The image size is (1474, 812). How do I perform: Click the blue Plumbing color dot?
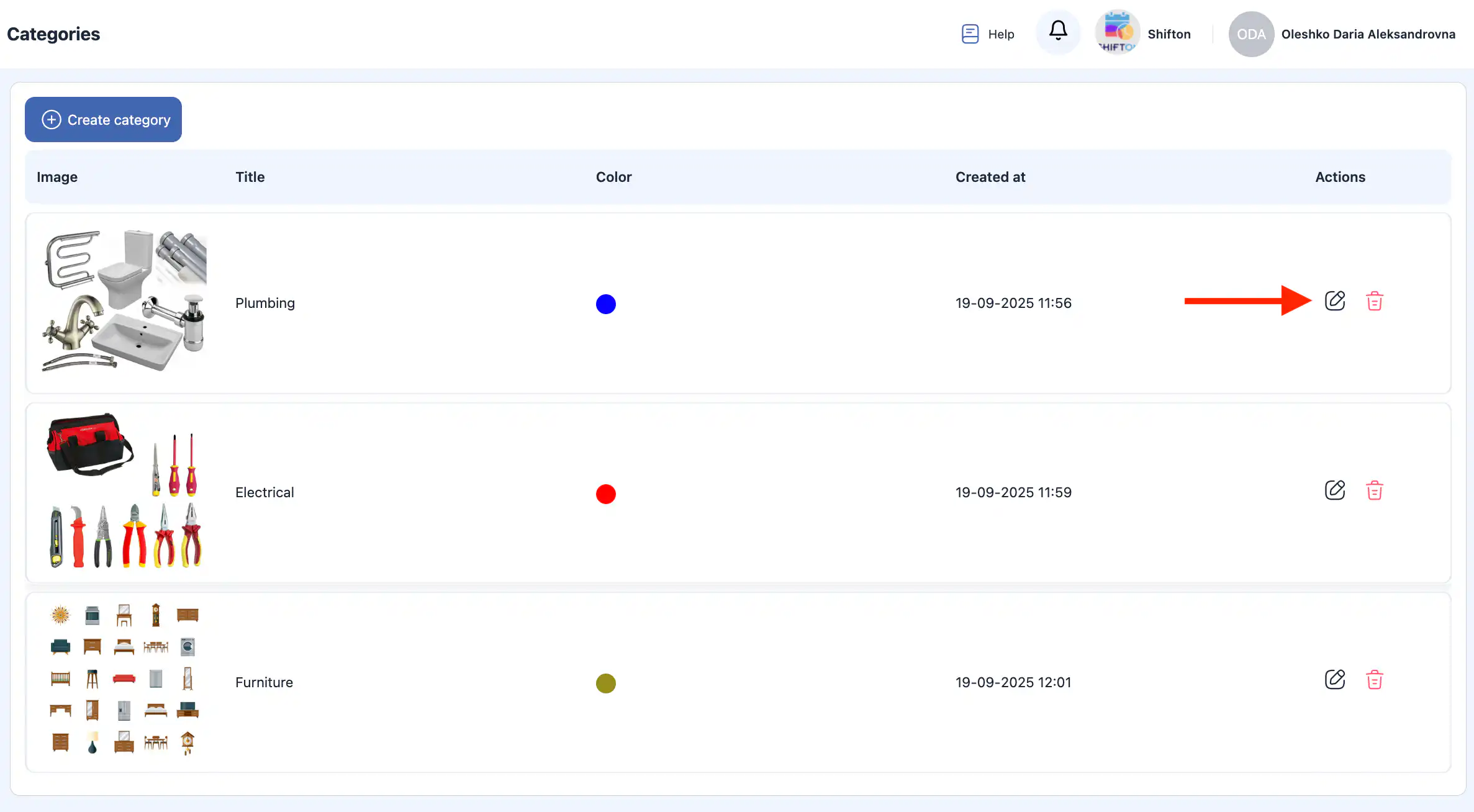click(x=605, y=304)
